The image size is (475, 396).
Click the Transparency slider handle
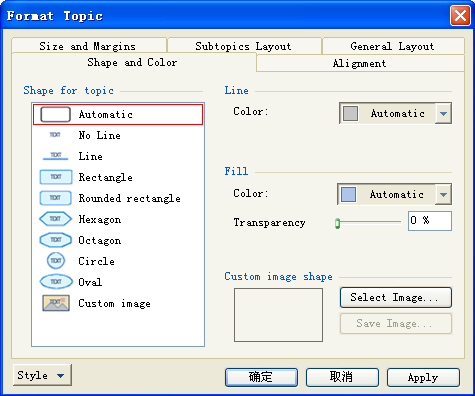338,223
